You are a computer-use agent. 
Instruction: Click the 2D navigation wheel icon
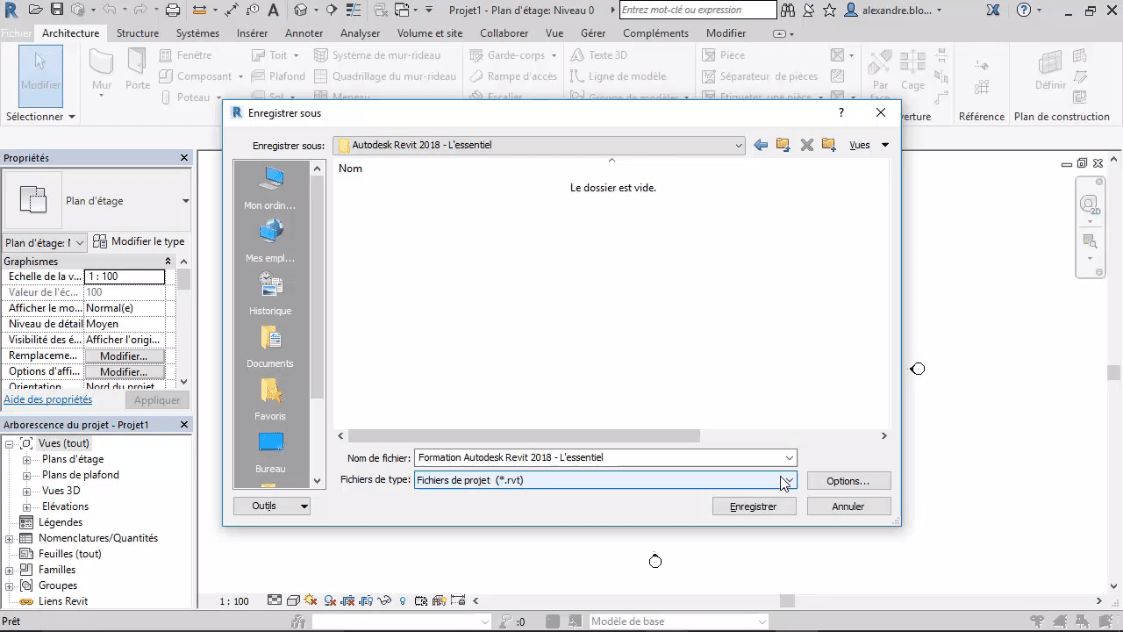click(x=1089, y=205)
